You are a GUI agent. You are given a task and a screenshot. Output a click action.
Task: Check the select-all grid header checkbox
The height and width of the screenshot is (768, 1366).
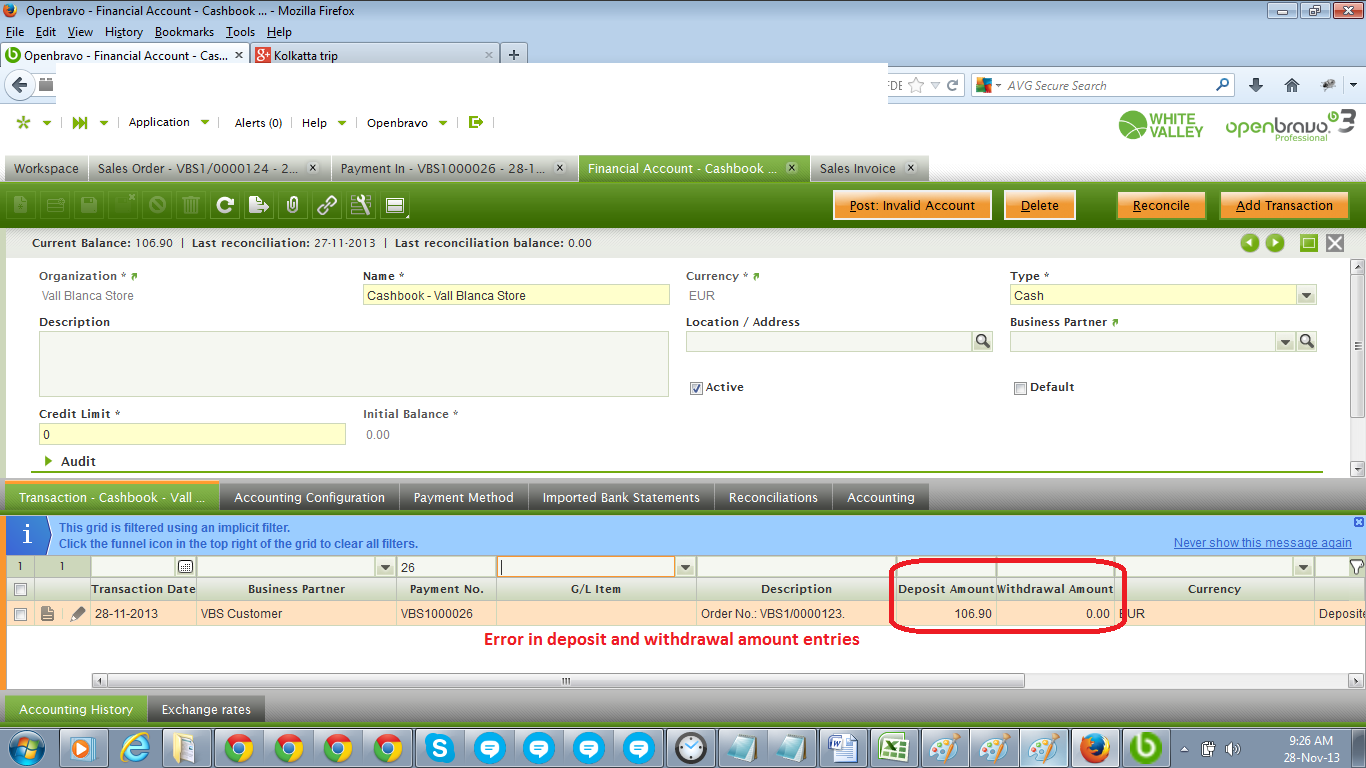pyautogui.click(x=20, y=590)
